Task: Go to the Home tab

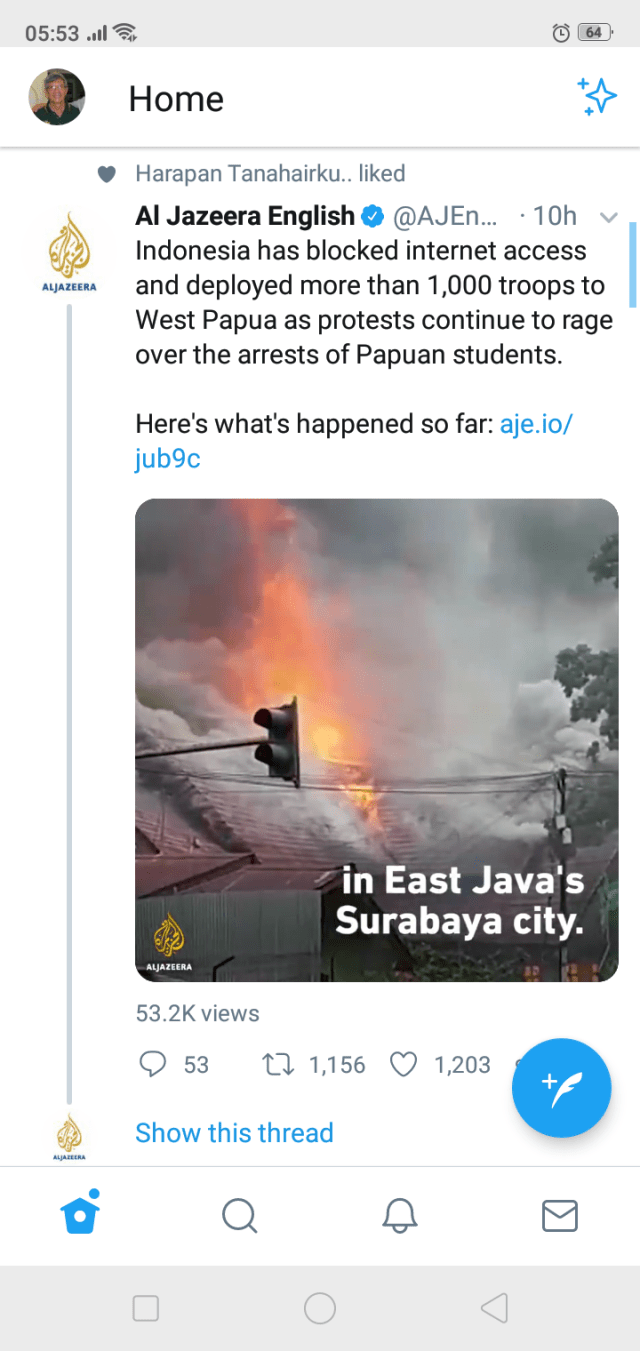Action: [80, 1215]
